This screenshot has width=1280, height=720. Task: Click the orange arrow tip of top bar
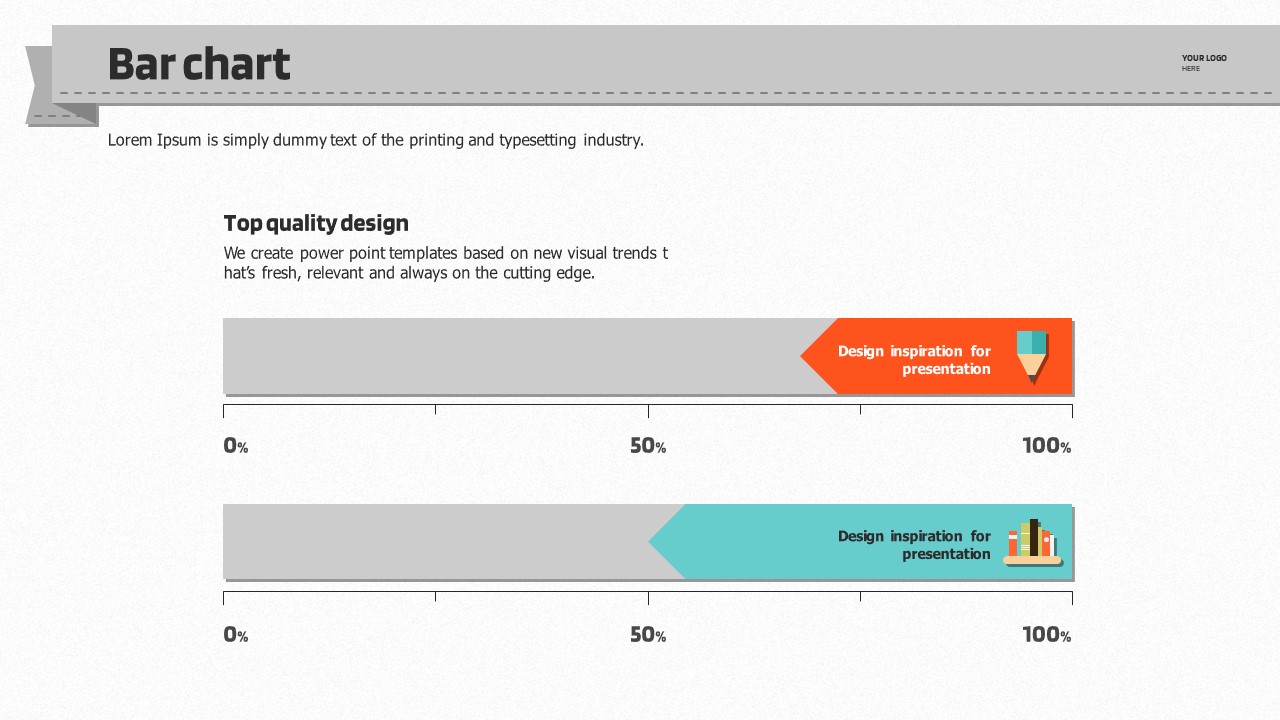coord(815,356)
